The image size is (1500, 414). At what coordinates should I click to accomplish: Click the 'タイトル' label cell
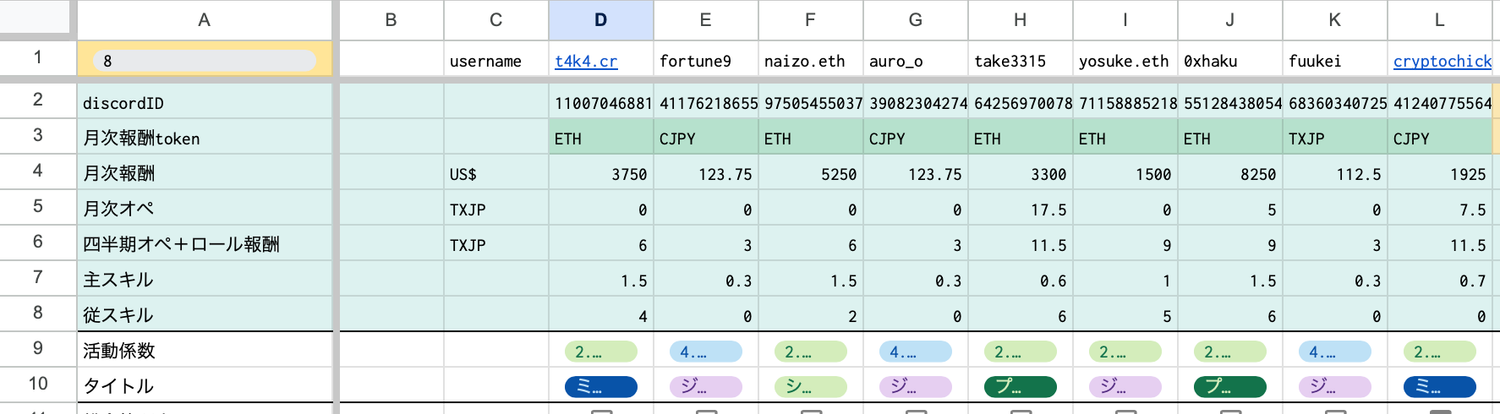(x=204, y=386)
